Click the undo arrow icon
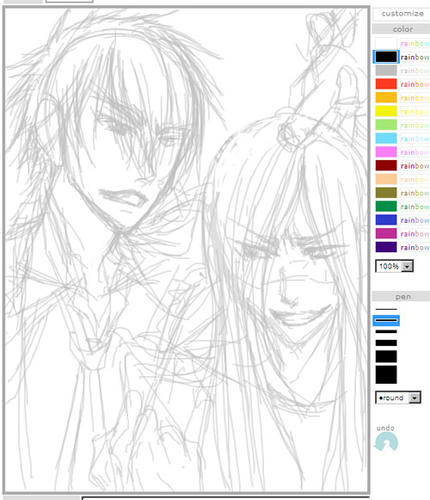Screen dimensions: 430x500 [x=386, y=442]
